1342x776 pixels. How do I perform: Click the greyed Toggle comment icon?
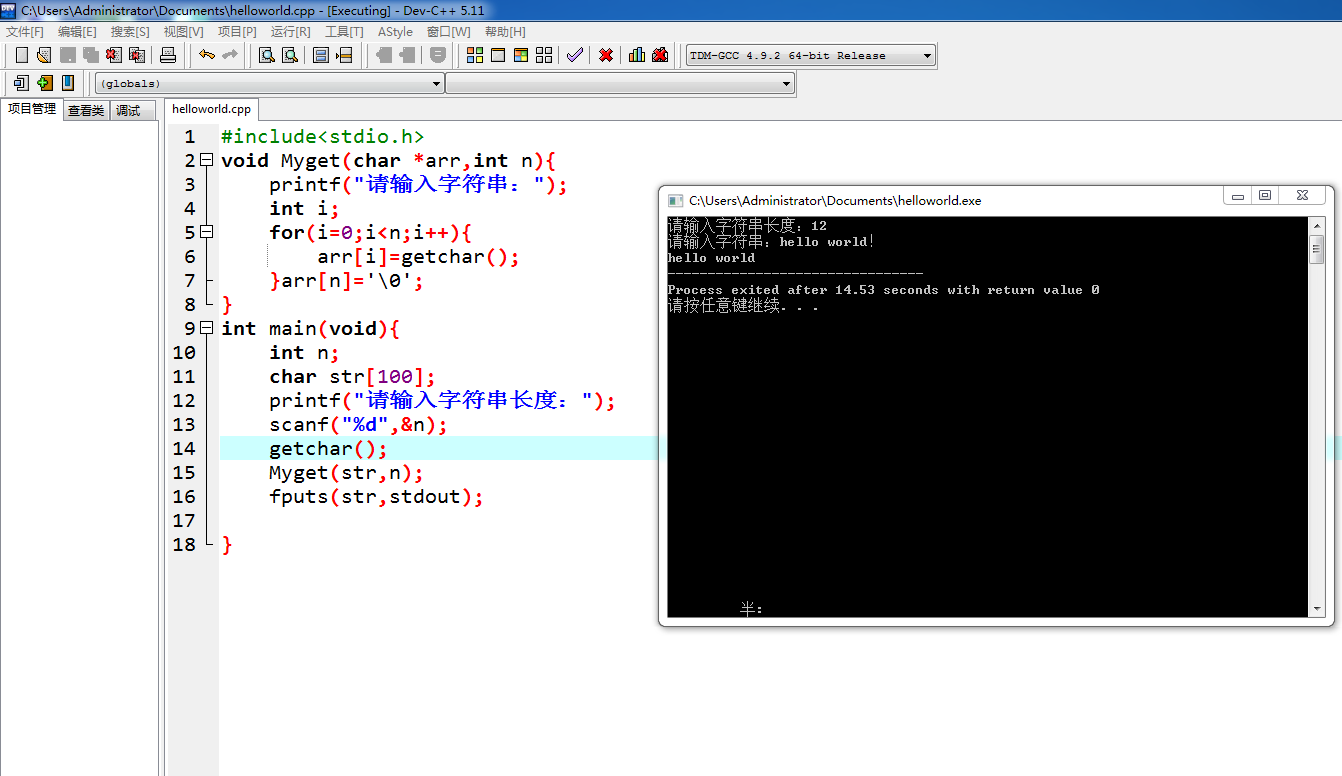tap(437, 55)
